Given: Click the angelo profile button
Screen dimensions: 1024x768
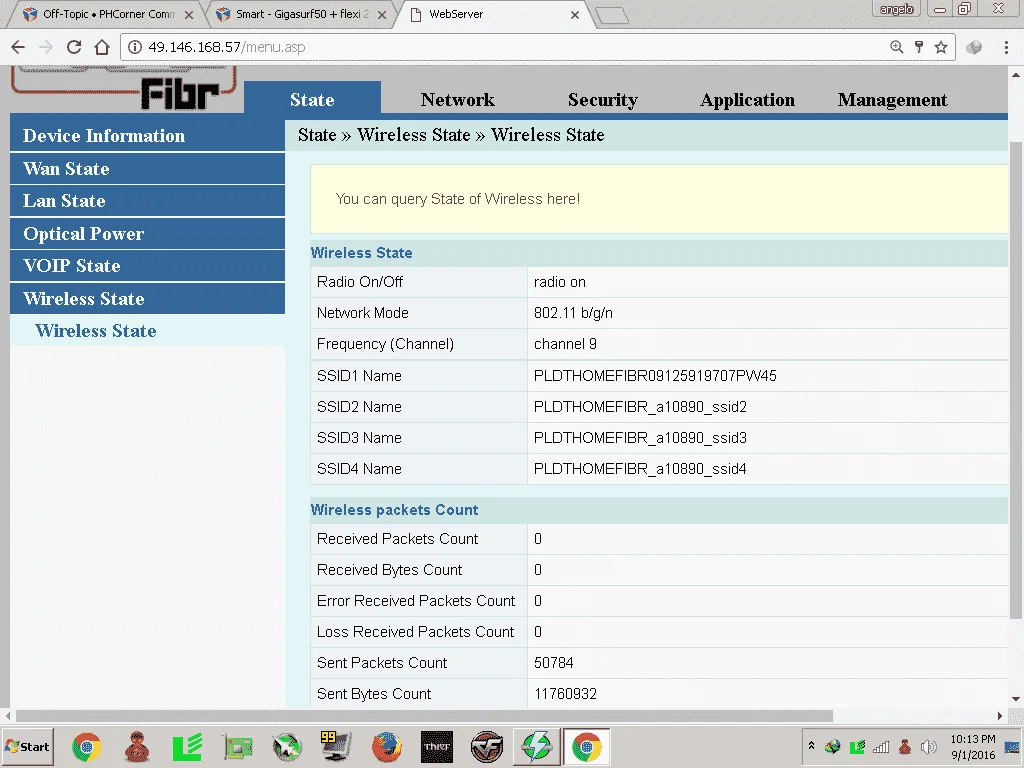Looking at the screenshot, I should (x=896, y=9).
